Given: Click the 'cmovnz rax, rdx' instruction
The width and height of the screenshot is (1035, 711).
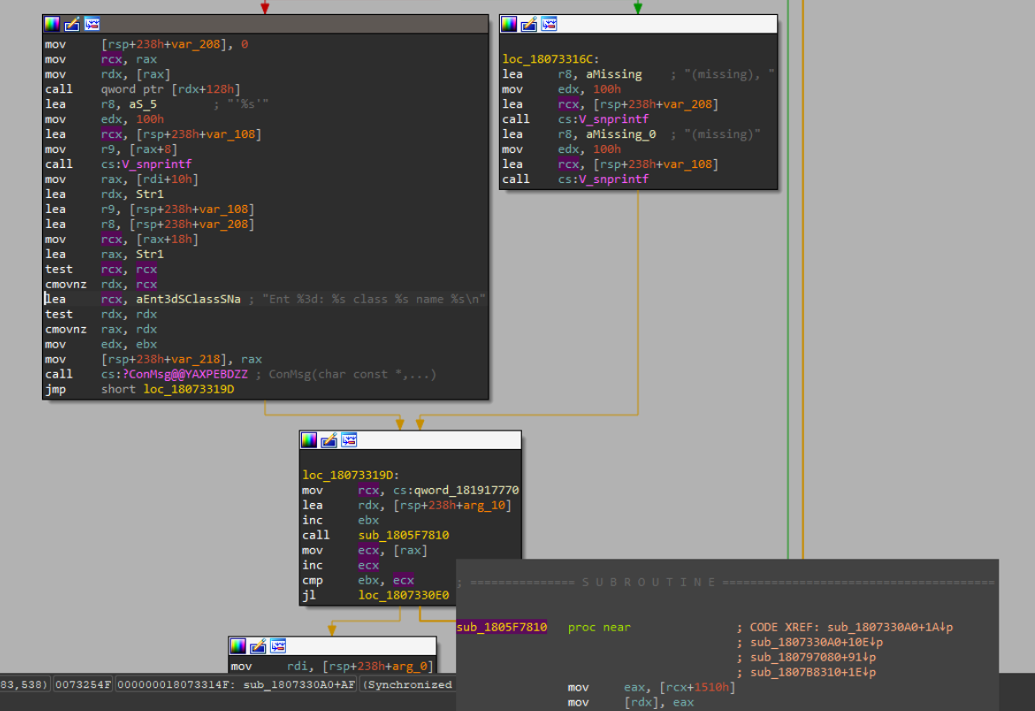Looking at the screenshot, I should pyautogui.click(x=100, y=329).
